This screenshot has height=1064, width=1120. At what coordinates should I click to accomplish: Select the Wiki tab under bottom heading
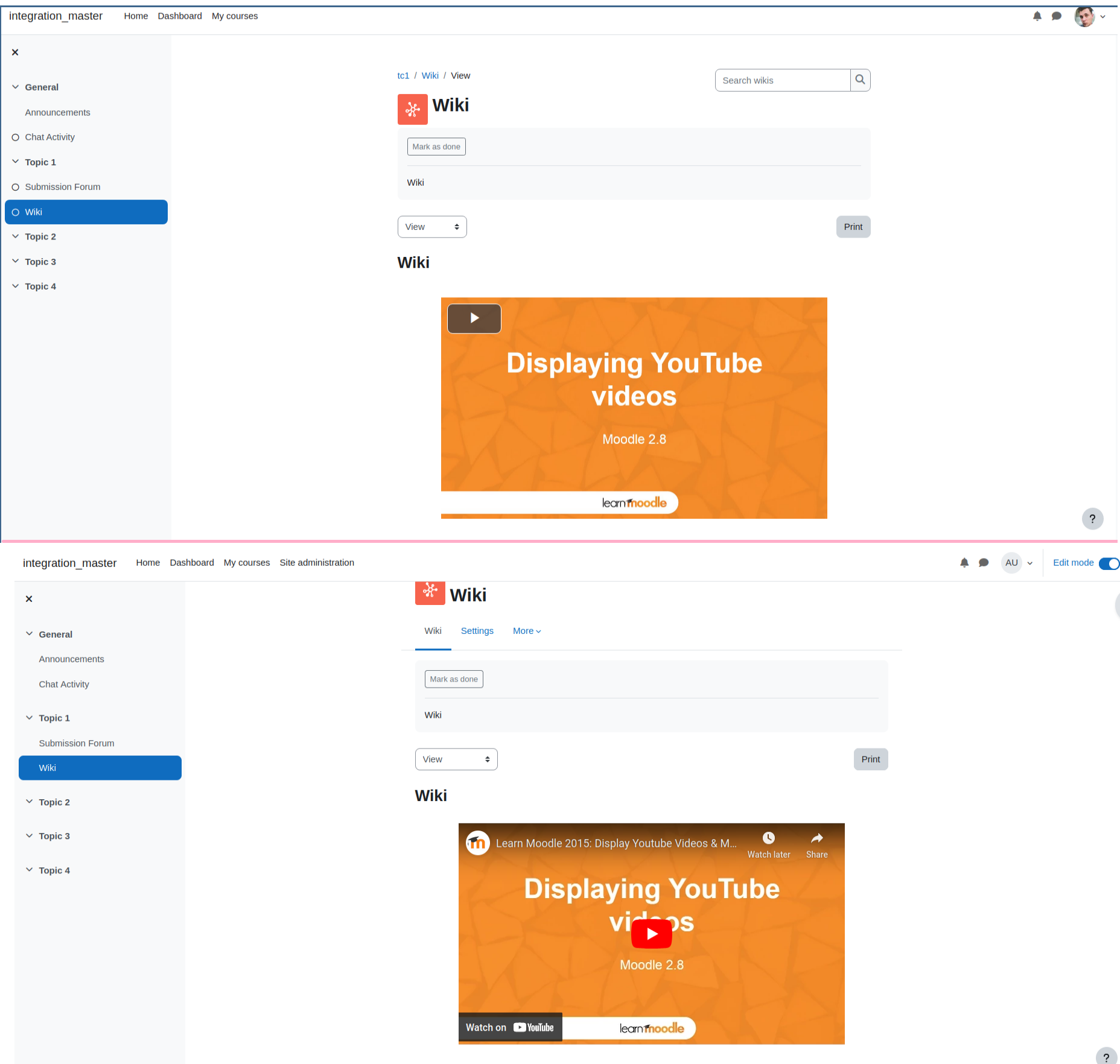(x=433, y=631)
